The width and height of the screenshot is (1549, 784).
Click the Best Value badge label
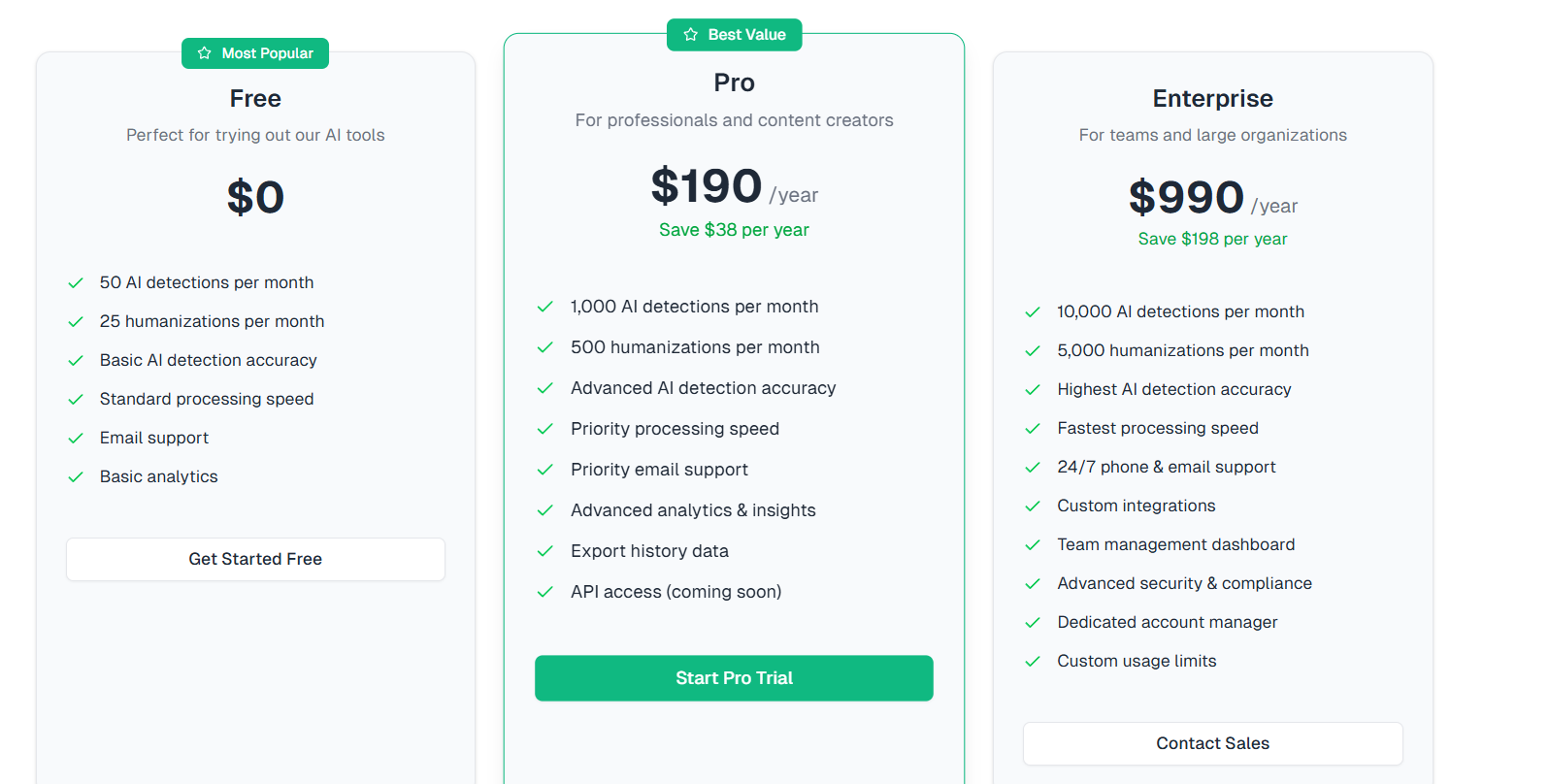746,35
